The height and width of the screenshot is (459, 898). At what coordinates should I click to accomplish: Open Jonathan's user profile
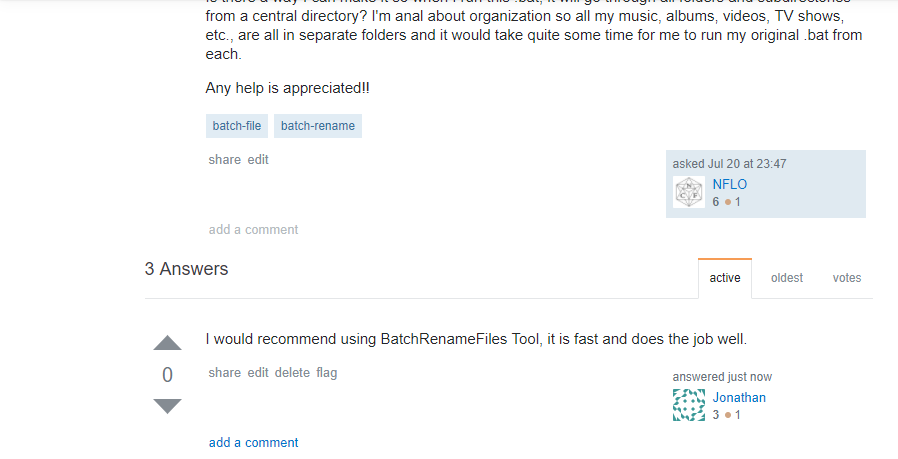click(739, 397)
